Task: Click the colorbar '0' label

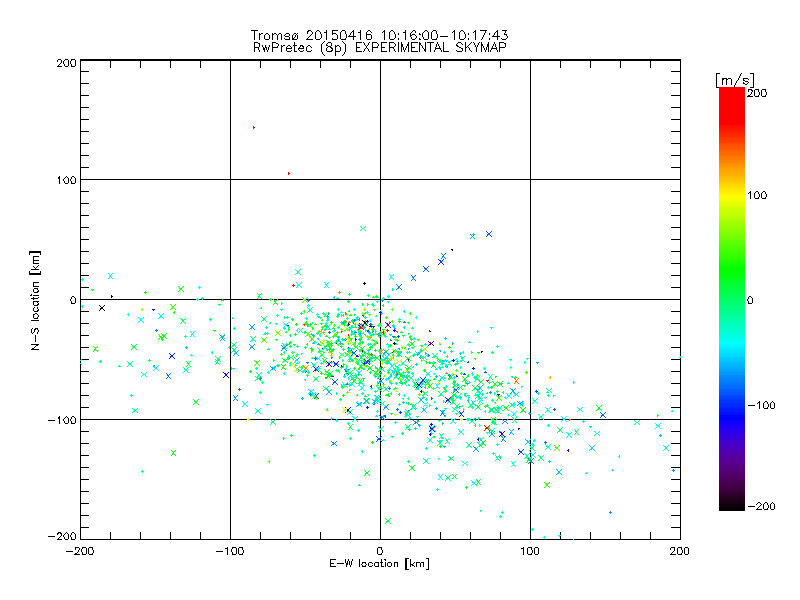Action: click(750, 300)
